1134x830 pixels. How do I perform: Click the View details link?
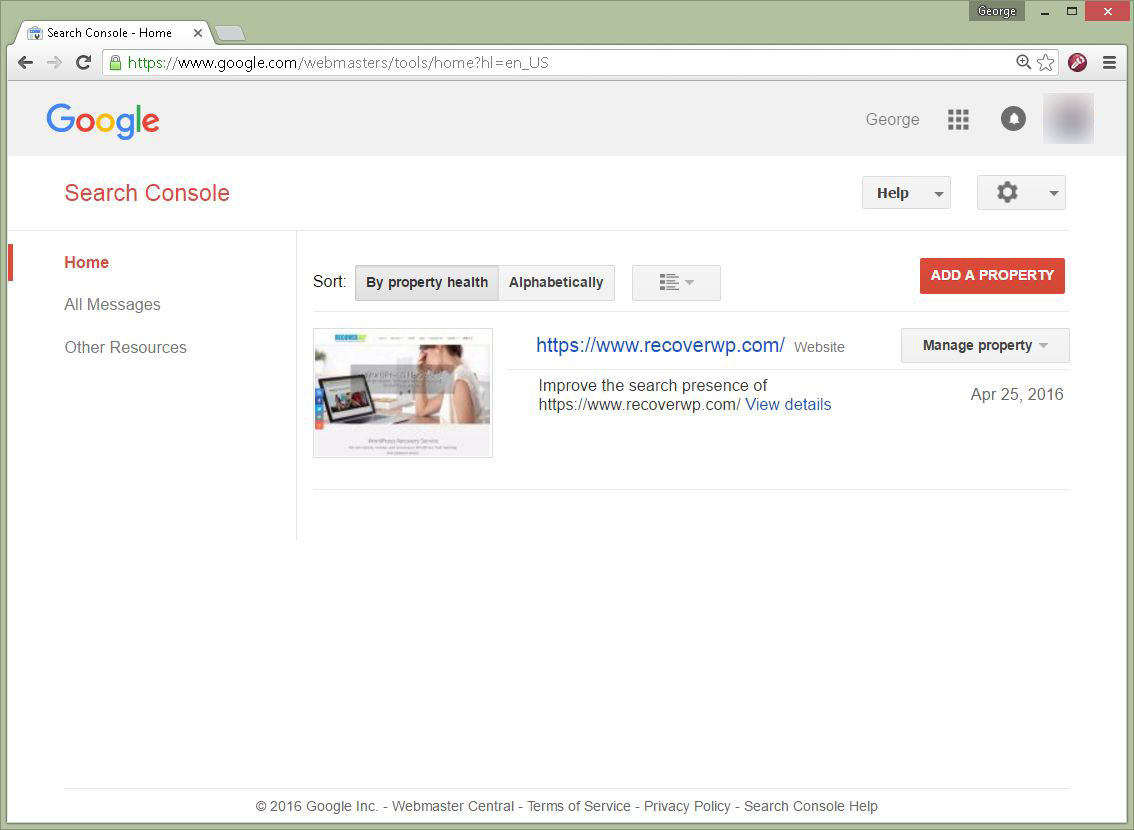[x=788, y=405]
